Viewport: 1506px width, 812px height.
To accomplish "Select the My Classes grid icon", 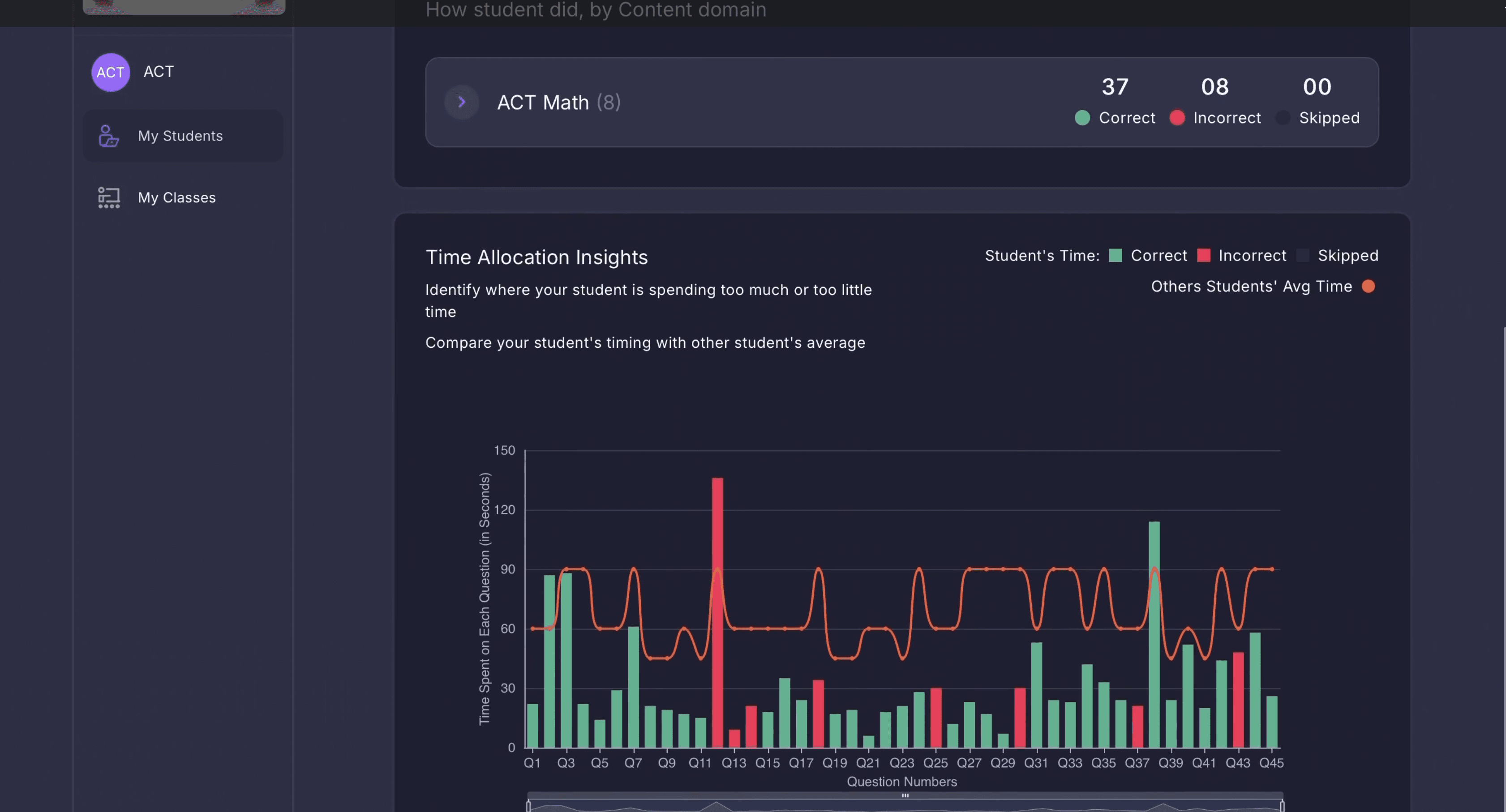I will (109, 197).
